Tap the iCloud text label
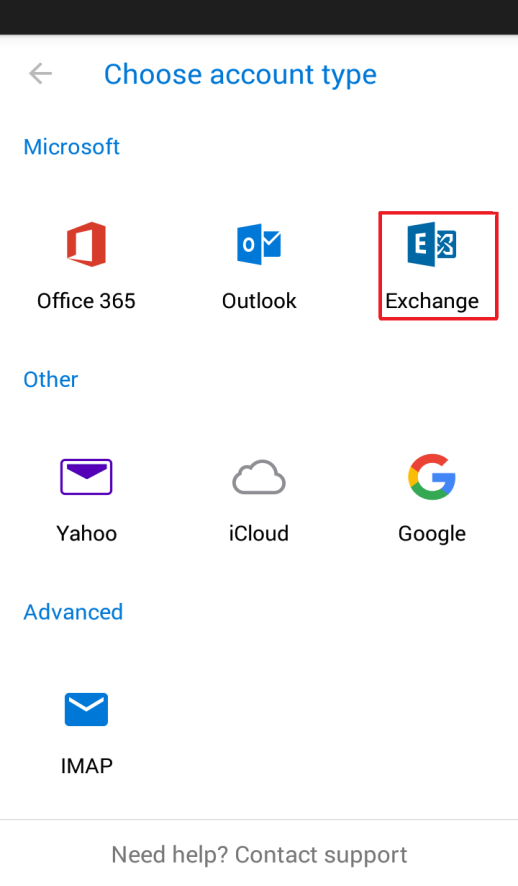This screenshot has height=886, width=518. tap(259, 533)
